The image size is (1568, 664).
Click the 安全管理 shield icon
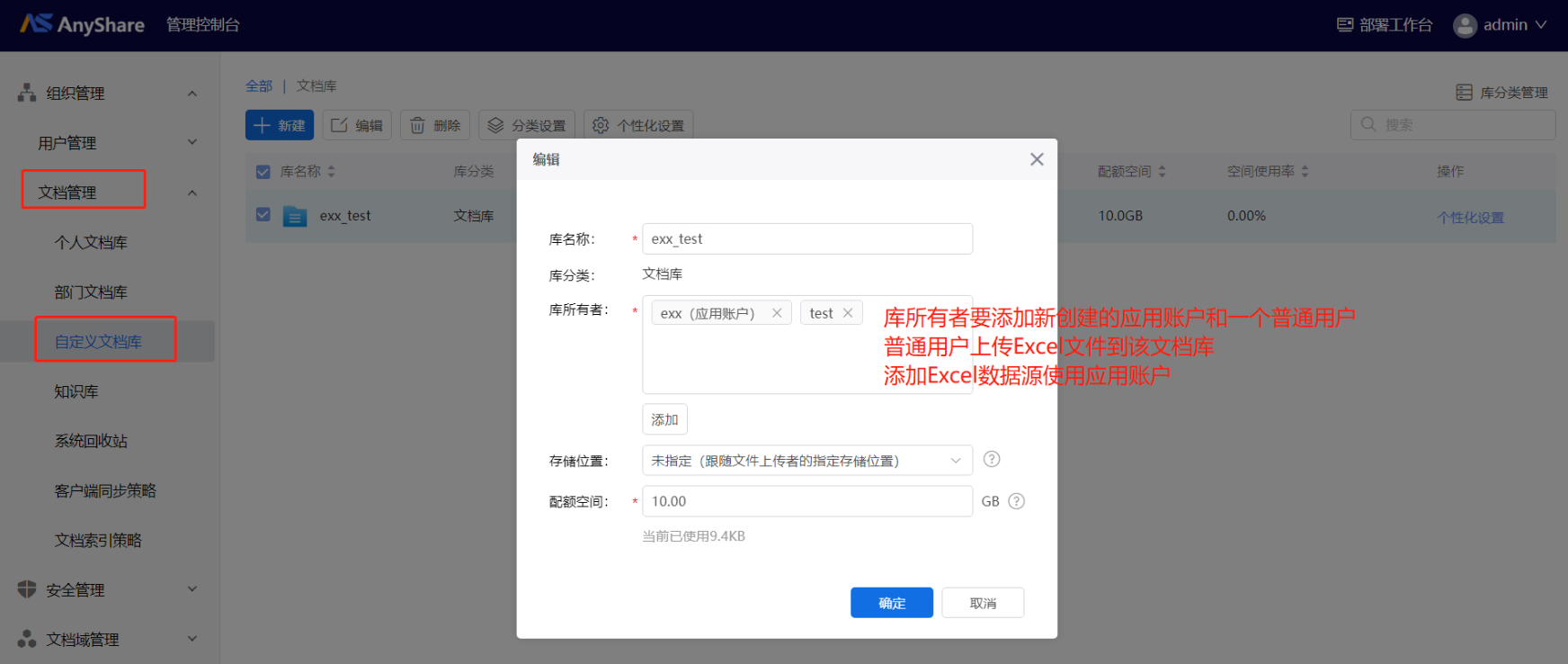tap(27, 589)
